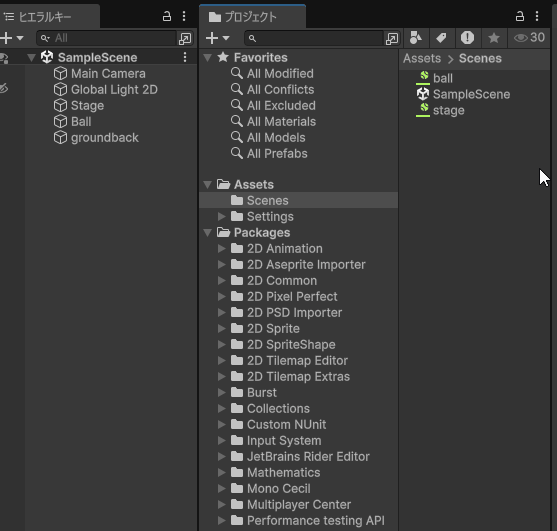Collapse the SampleScene hierarchy
557x531 pixels.
[x=31, y=57]
